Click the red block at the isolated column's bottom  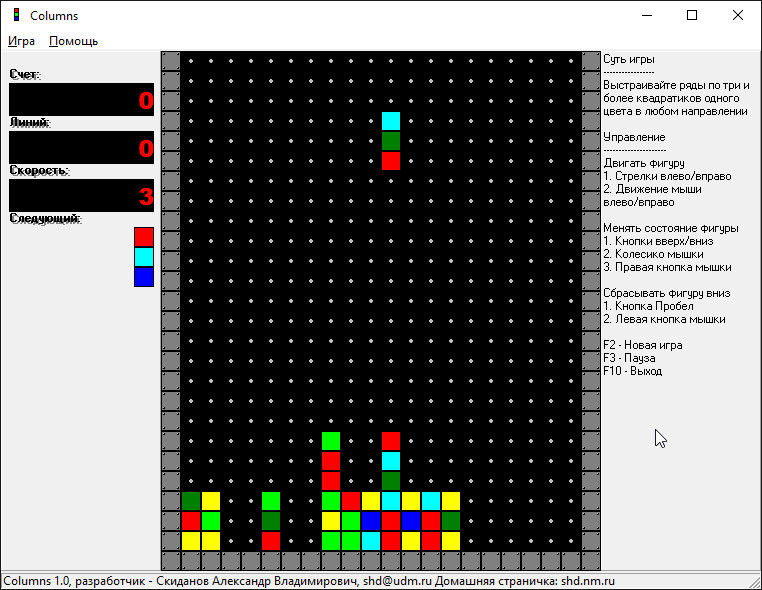pos(271,541)
